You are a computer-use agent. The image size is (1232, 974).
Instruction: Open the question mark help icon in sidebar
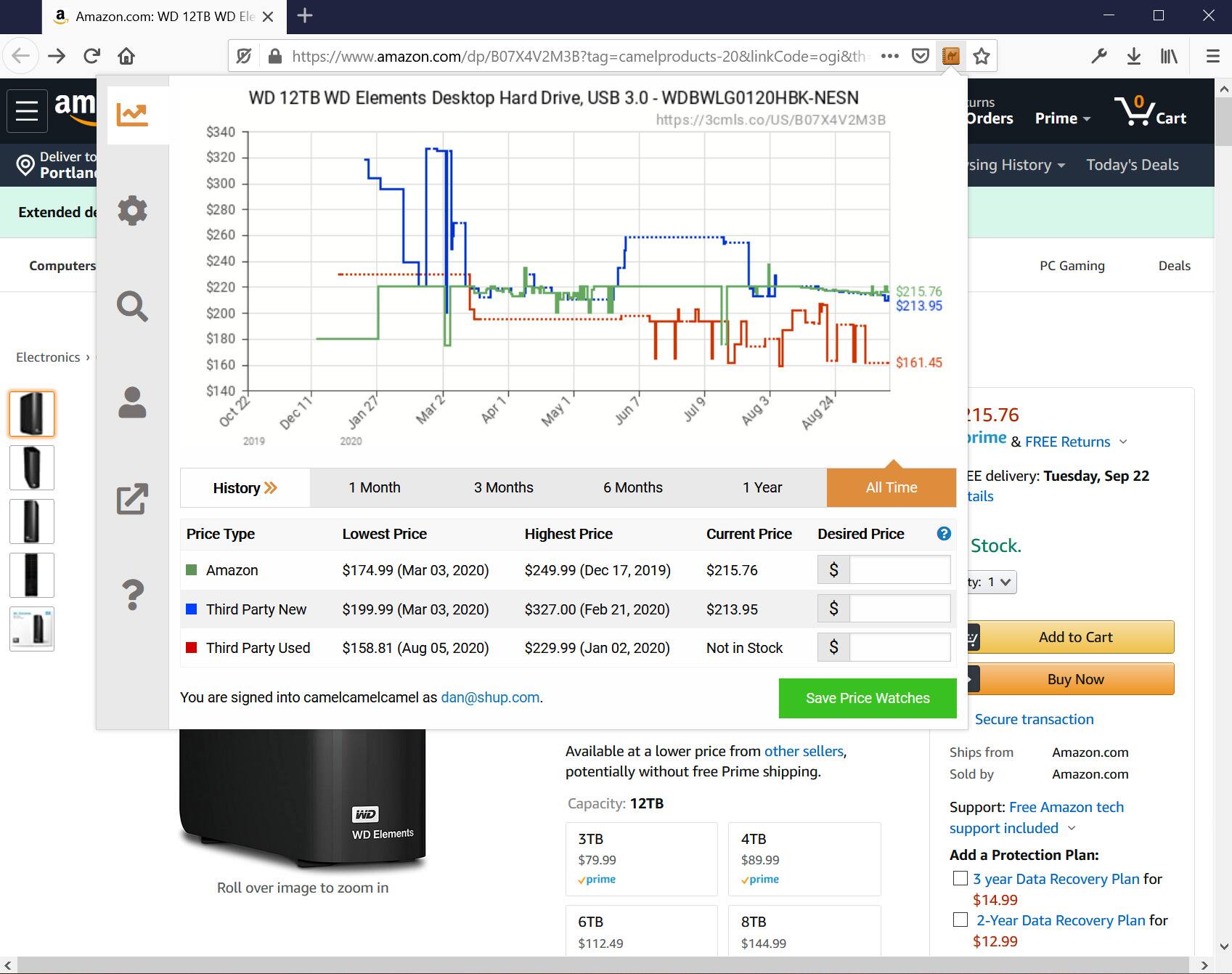coord(132,595)
